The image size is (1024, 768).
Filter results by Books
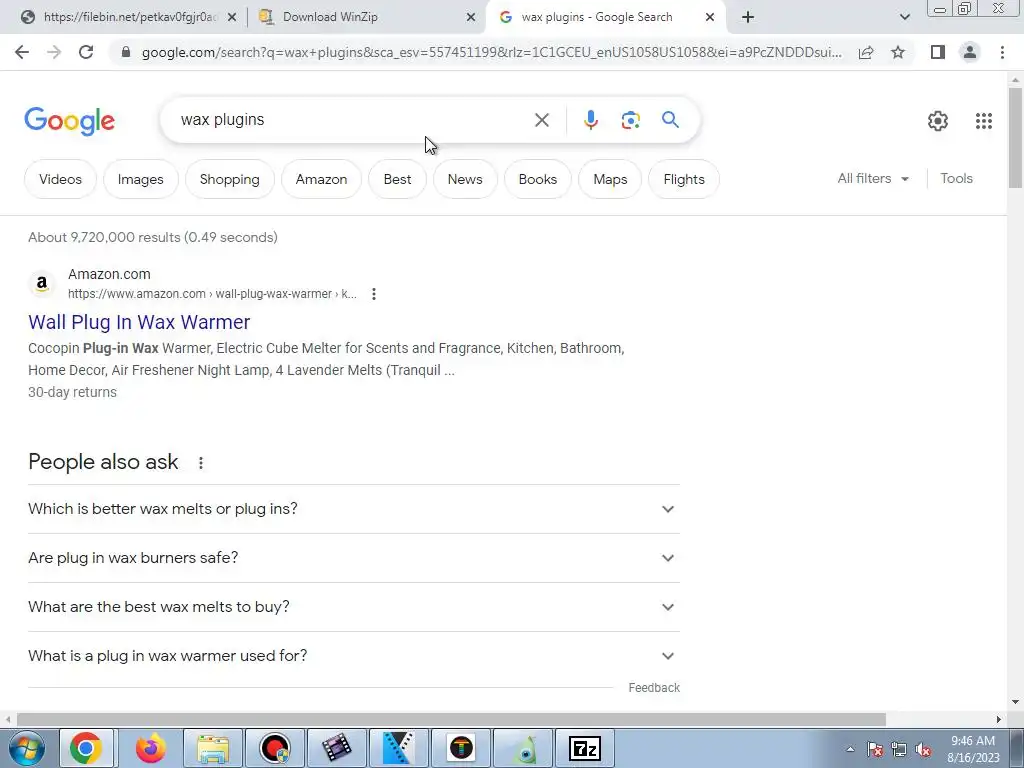[x=537, y=179]
